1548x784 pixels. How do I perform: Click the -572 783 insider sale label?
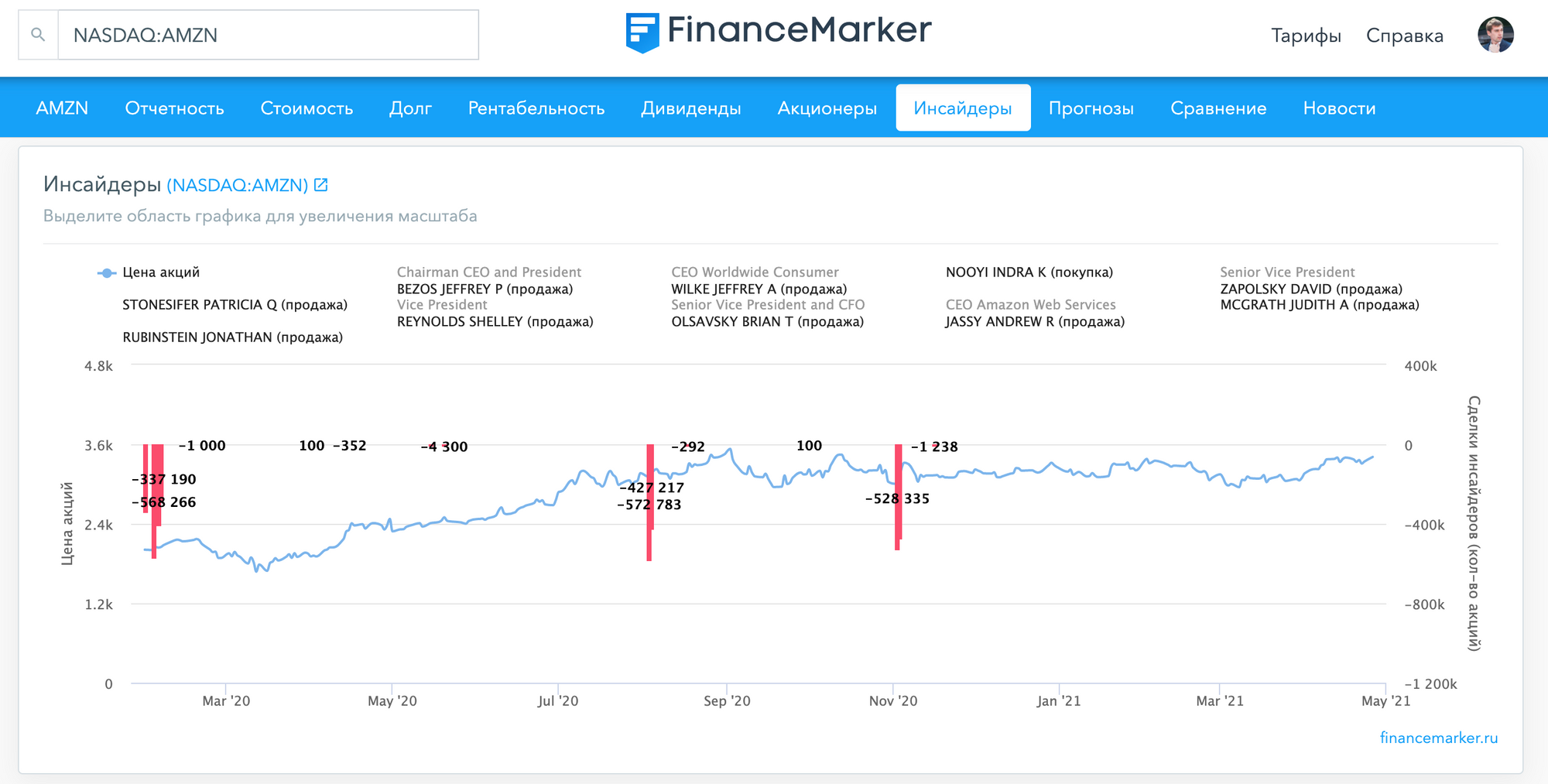click(x=649, y=505)
